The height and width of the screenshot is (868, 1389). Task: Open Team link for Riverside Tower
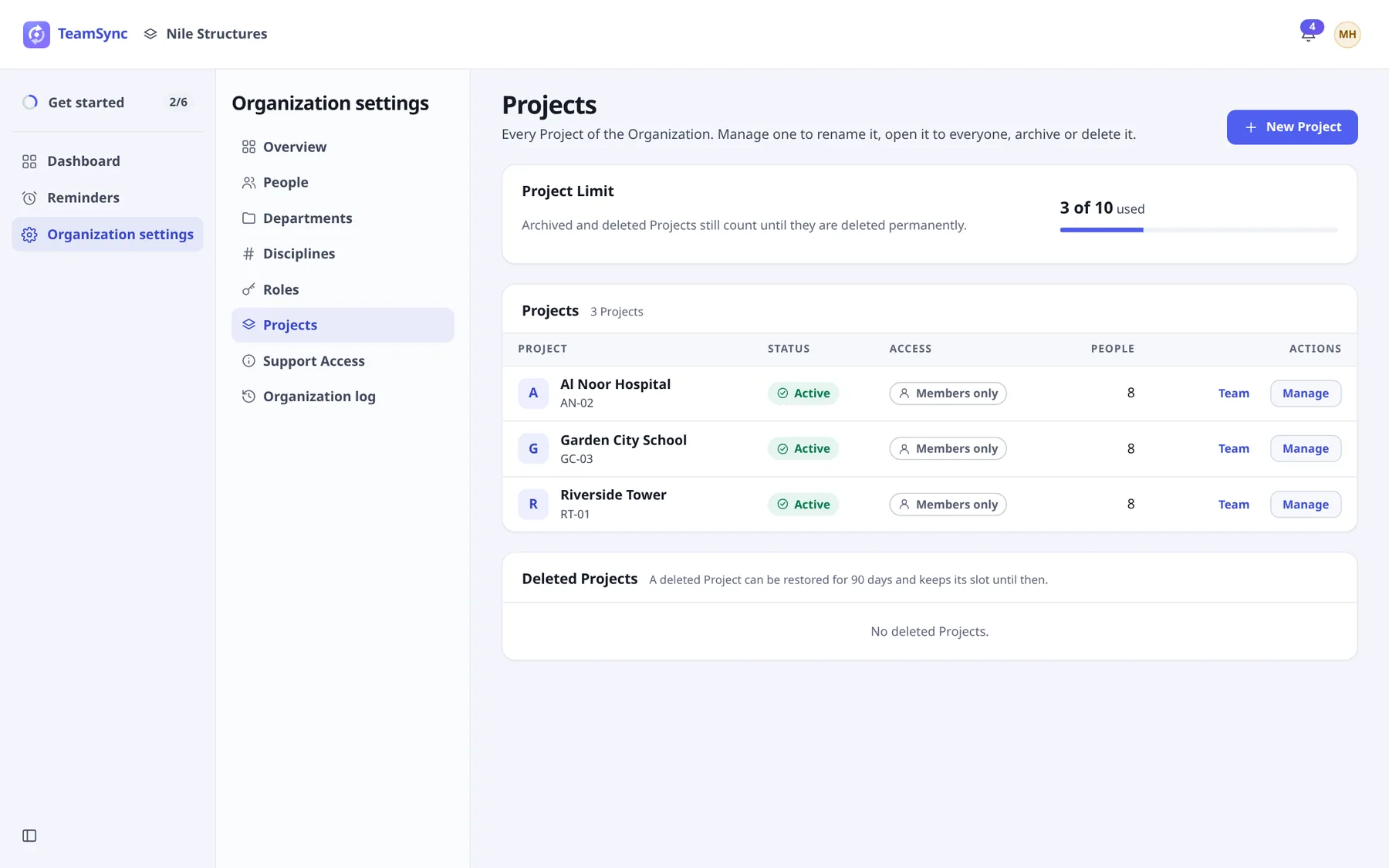(x=1233, y=505)
